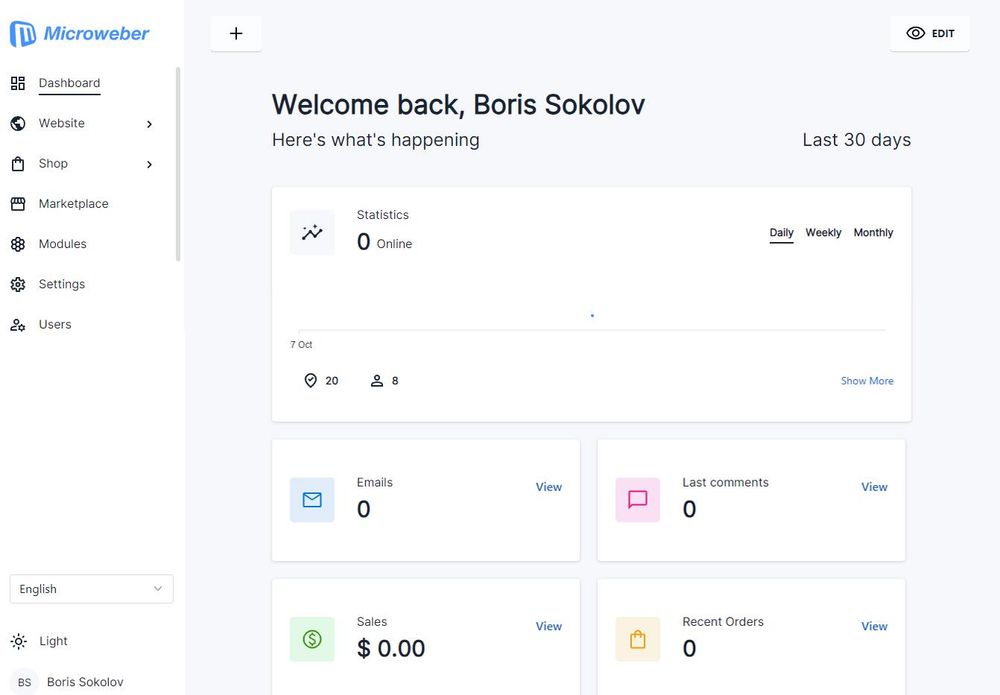Open Modules in the sidebar
Screen dimensions: 1000x695
(x=62, y=244)
